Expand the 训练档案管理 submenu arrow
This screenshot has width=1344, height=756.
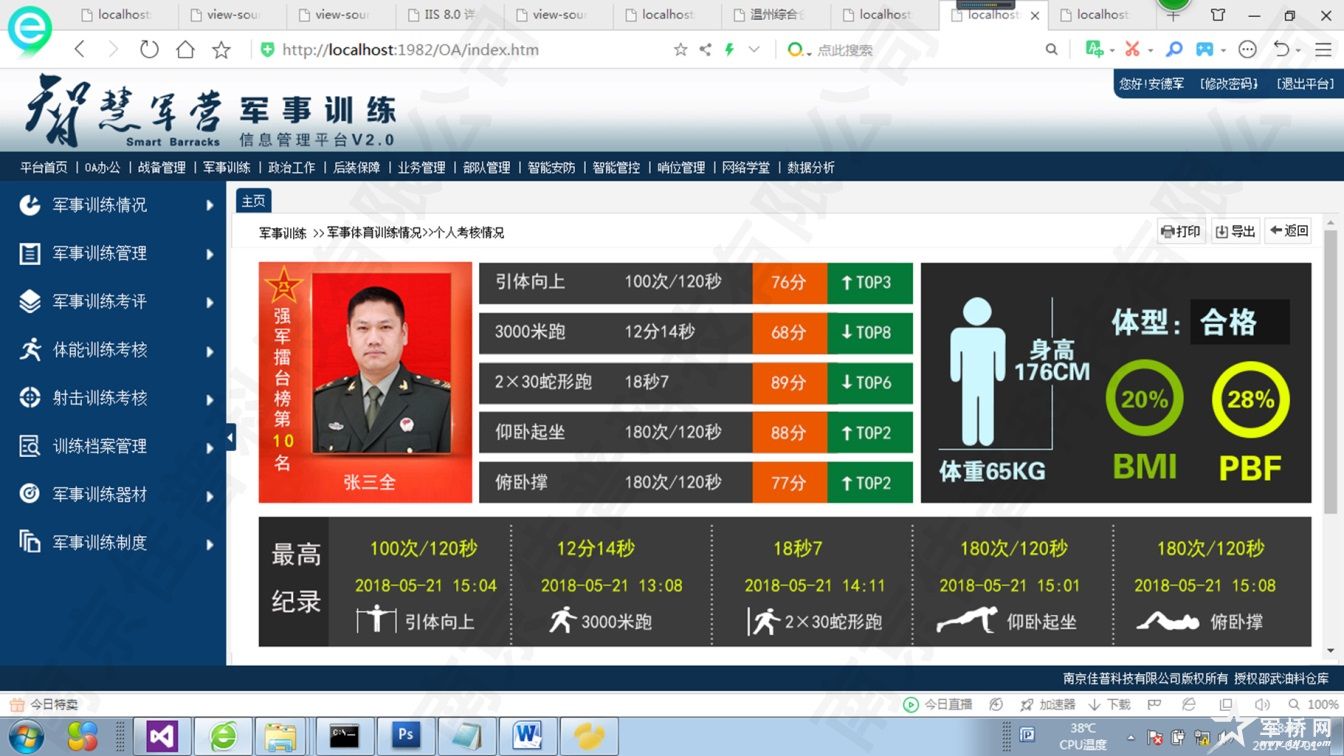(x=210, y=448)
